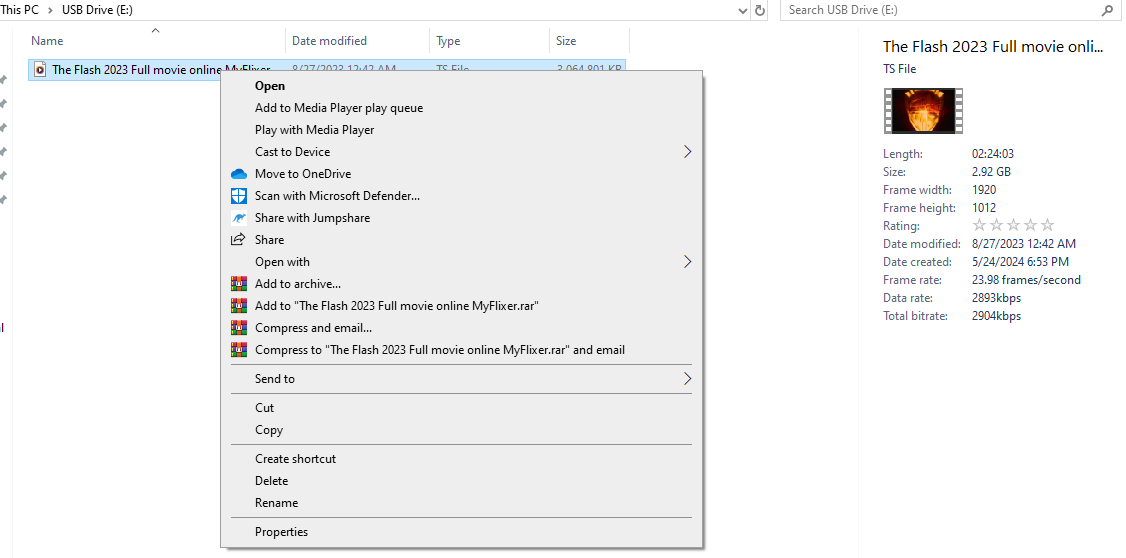Screen dimensions: 1126x558
Task: Select The Flash 2023 file name
Action: tap(161, 70)
